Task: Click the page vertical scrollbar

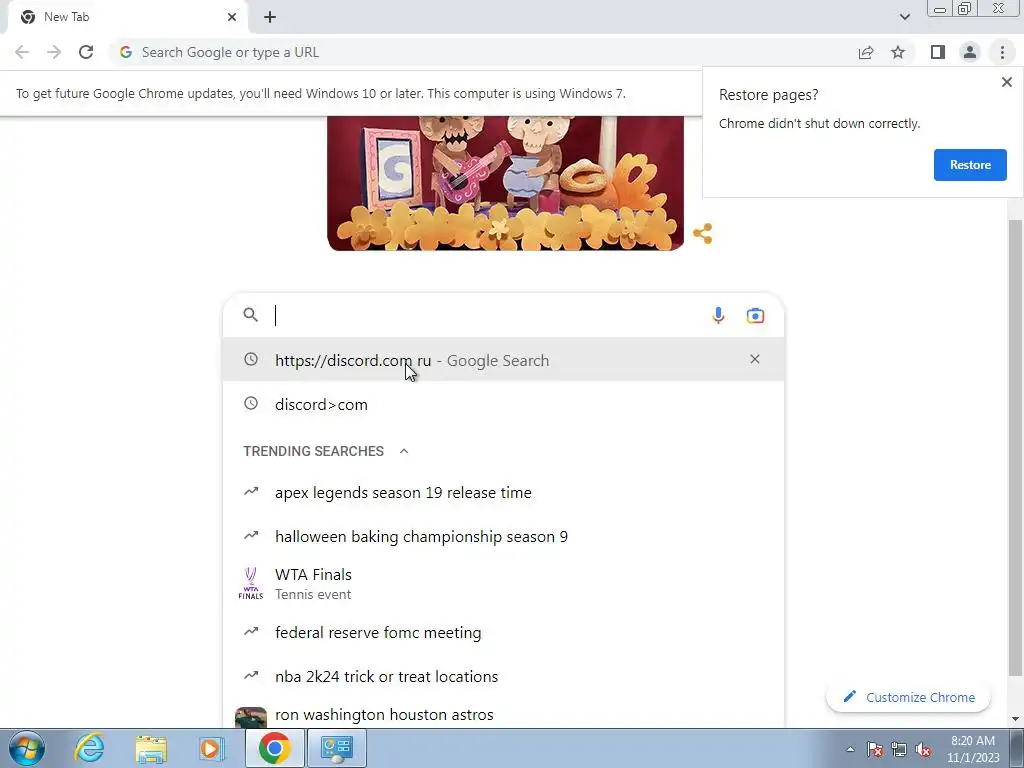Action: (x=1016, y=448)
